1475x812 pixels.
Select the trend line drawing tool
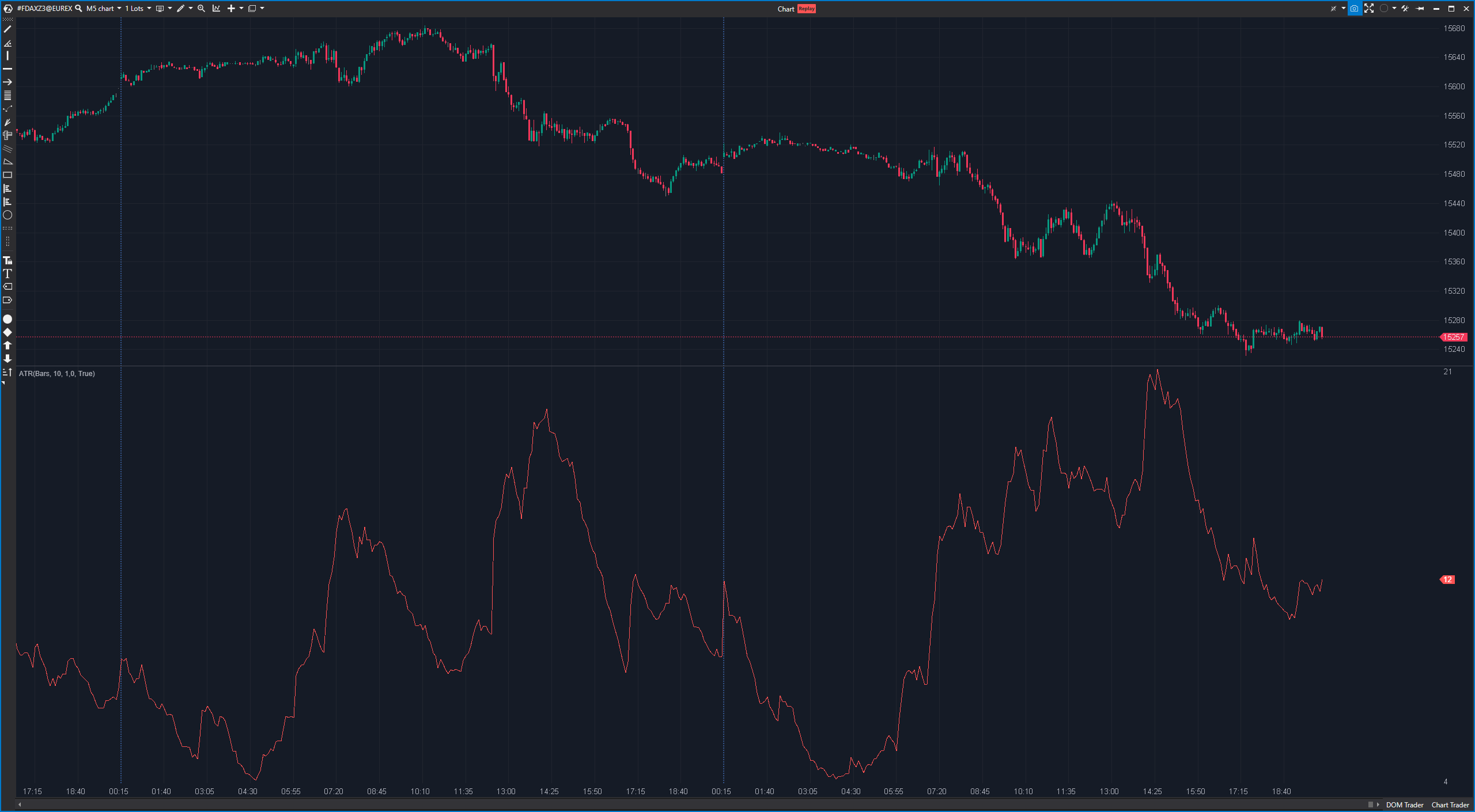[7, 29]
